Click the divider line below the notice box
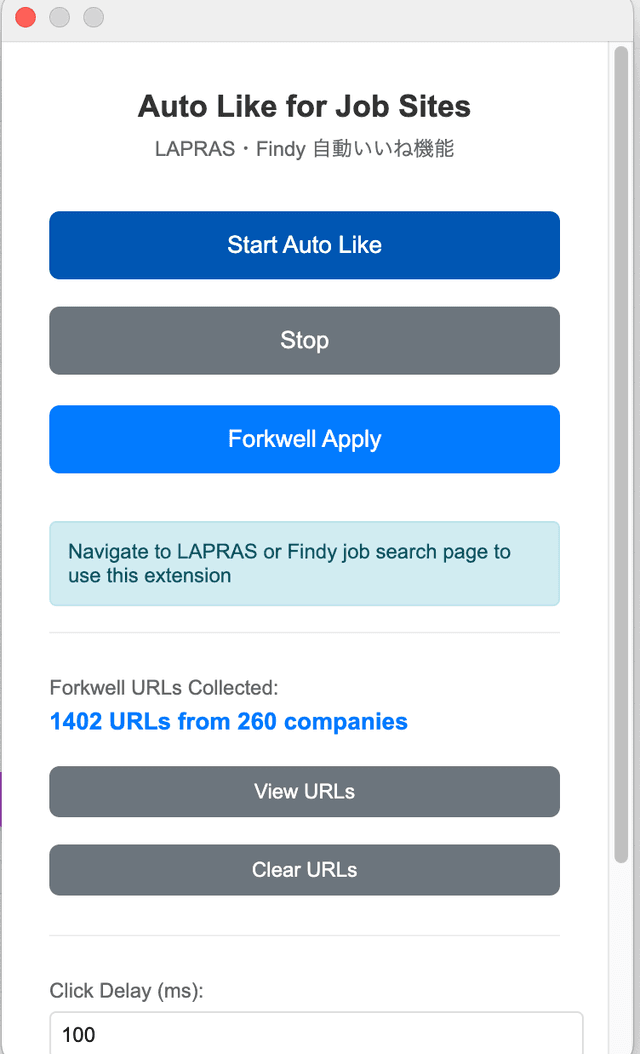This screenshot has height=1054, width=640. pyautogui.click(x=304, y=632)
